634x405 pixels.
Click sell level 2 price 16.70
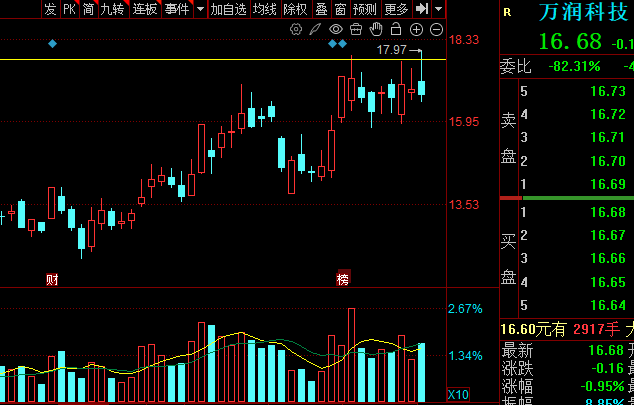pos(608,161)
